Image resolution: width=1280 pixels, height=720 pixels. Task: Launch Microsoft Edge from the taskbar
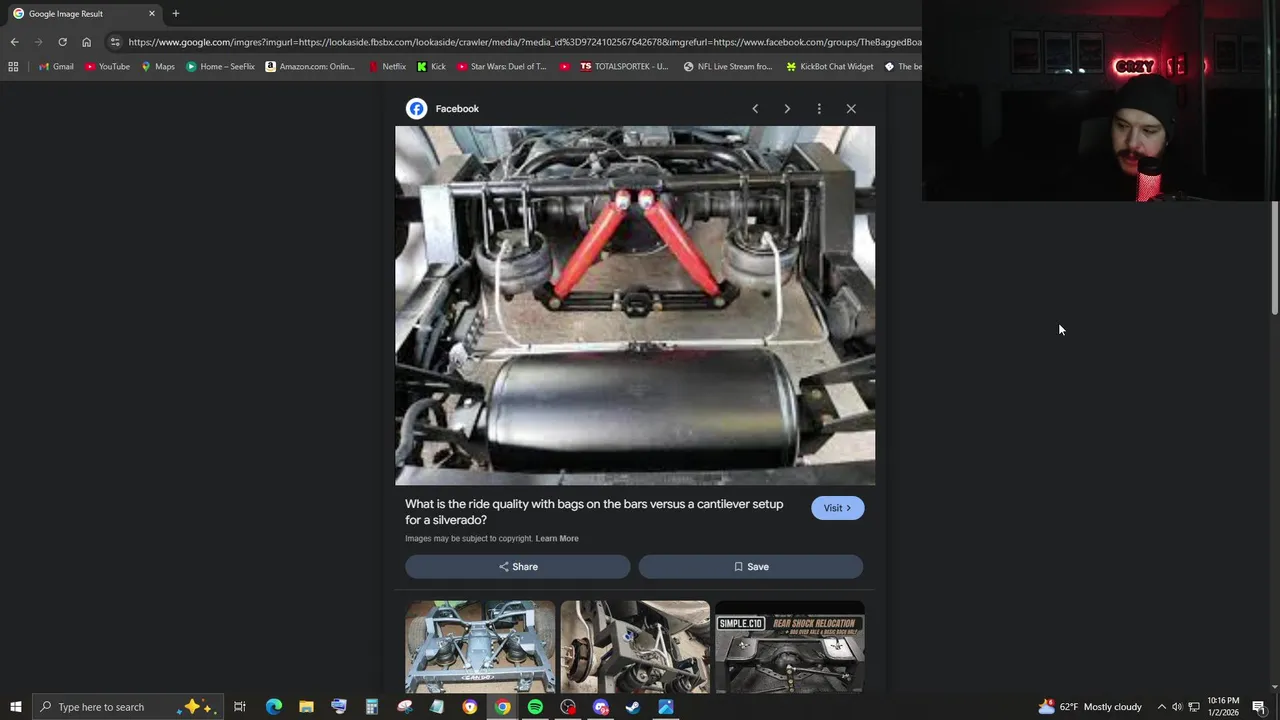pos(273,707)
